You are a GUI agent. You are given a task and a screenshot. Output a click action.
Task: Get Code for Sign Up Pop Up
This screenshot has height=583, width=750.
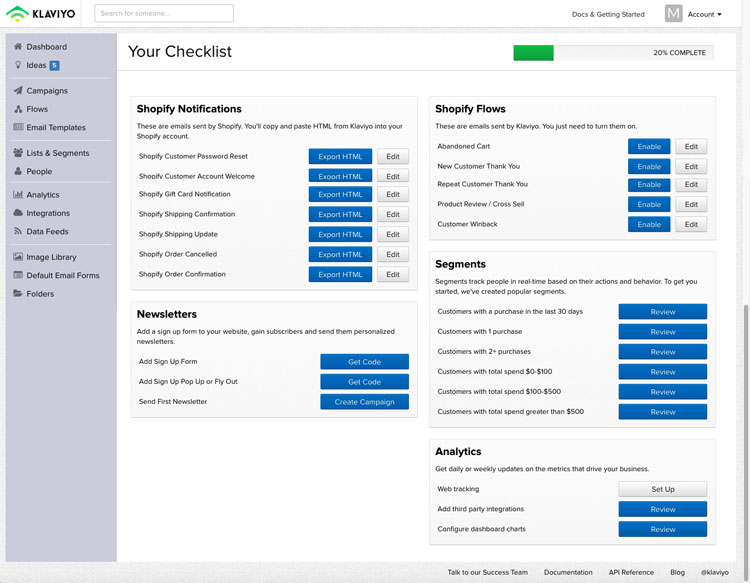pyautogui.click(x=364, y=382)
